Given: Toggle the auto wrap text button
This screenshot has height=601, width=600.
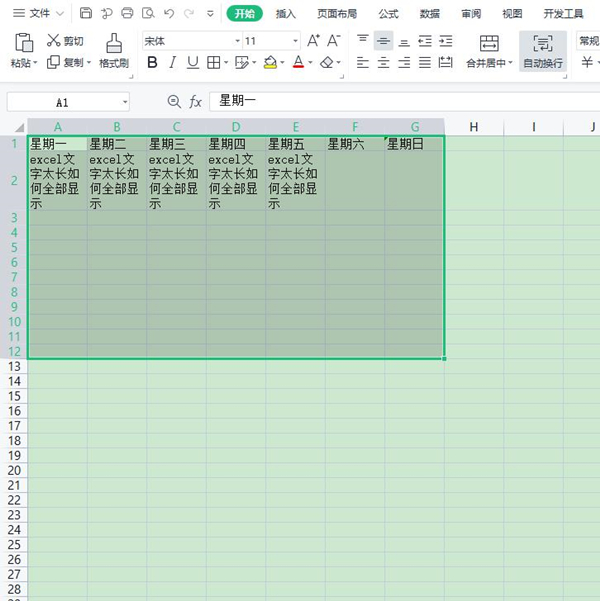Looking at the screenshot, I should tap(543, 49).
